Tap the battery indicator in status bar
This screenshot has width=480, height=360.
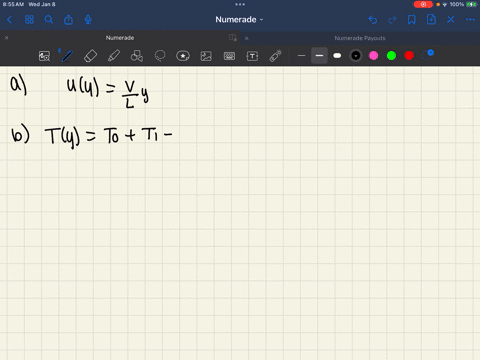coord(471,4)
